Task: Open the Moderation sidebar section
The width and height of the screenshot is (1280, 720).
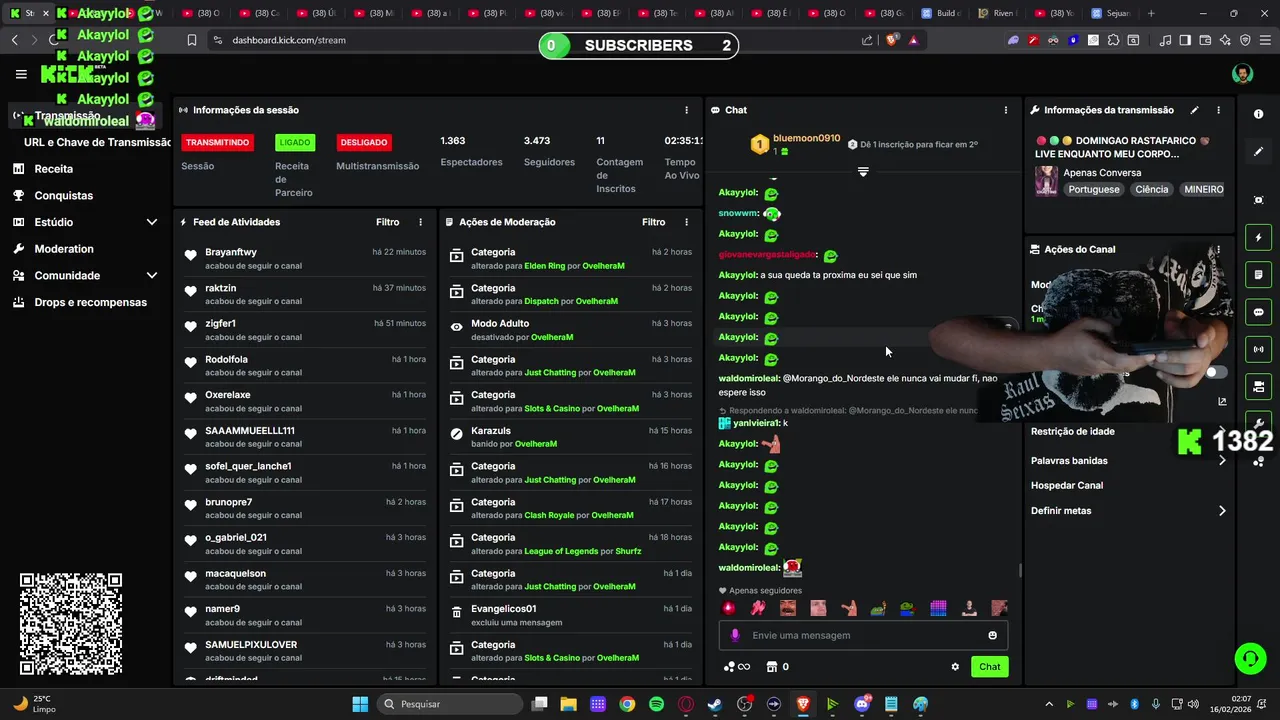Action: point(63,249)
